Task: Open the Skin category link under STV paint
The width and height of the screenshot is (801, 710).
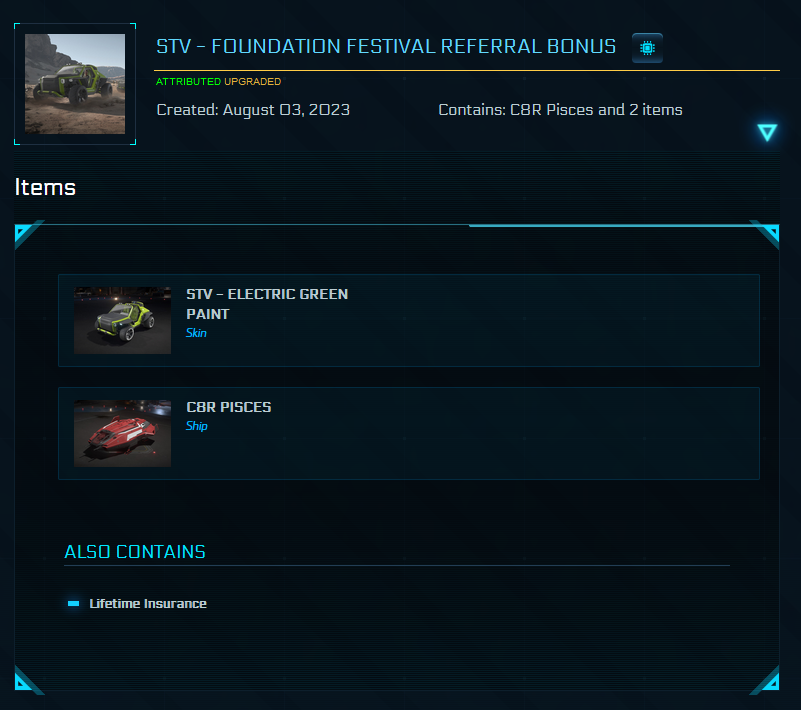Action: click(x=195, y=332)
